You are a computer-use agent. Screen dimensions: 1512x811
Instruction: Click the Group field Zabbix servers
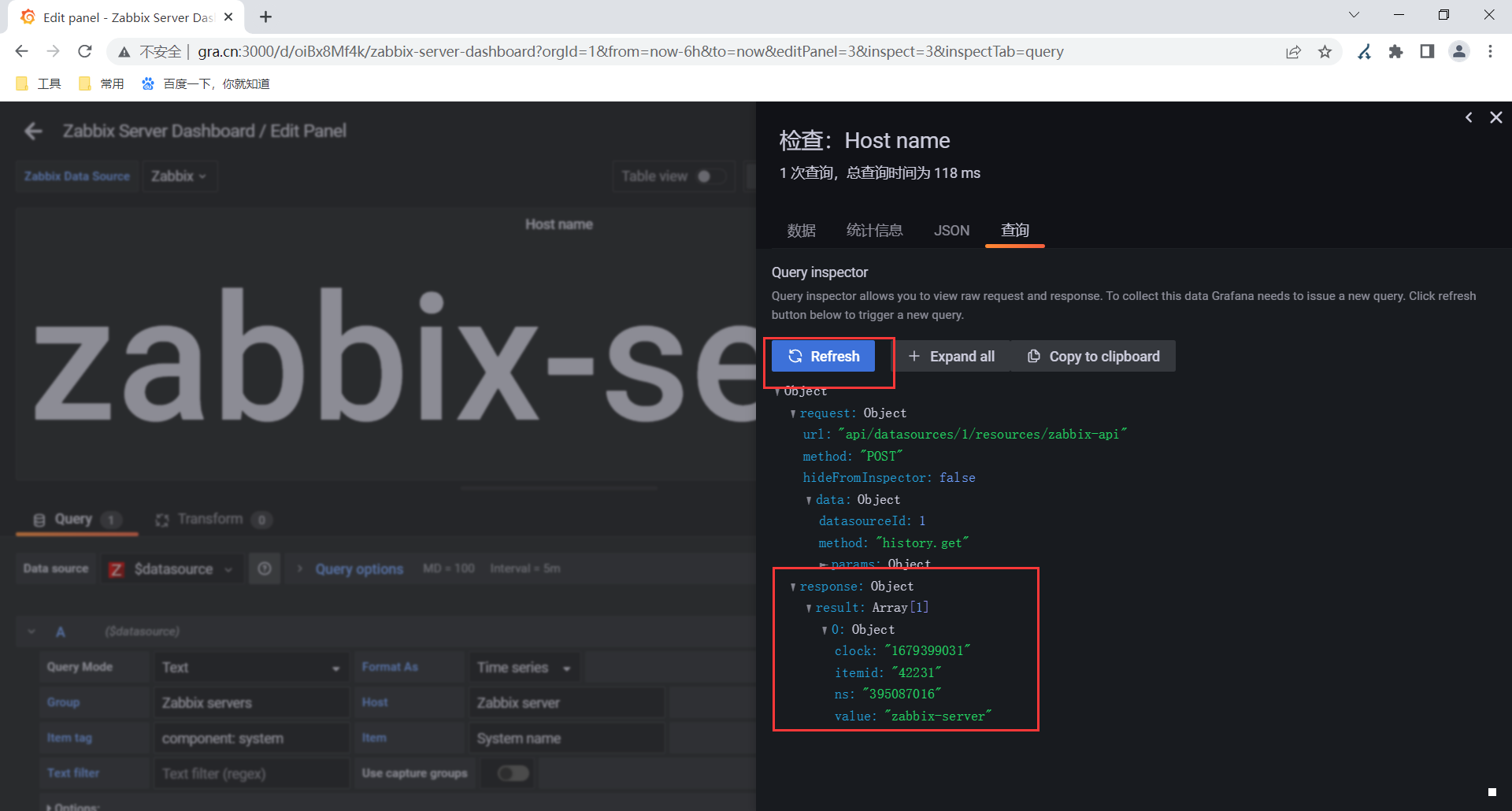[251, 703]
